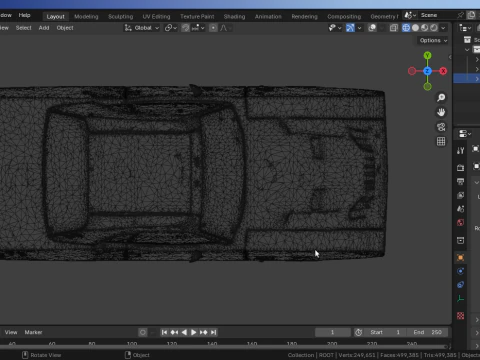Open the viewport Add menu

pos(44,28)
